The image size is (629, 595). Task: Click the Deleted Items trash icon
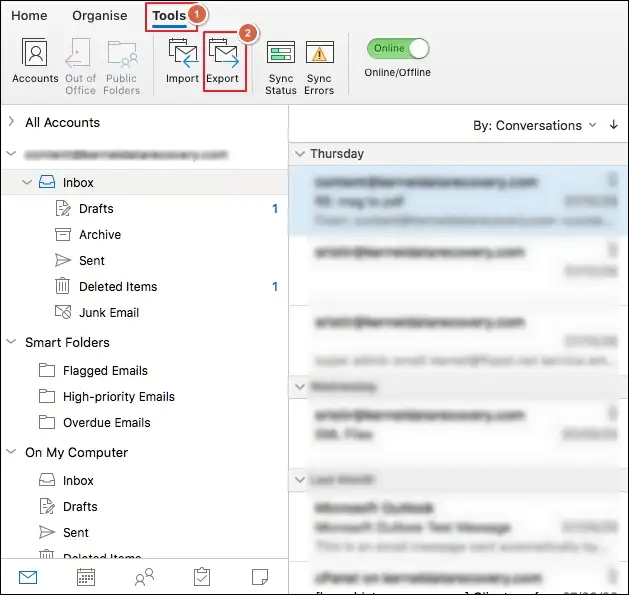[x=63, y=286]
